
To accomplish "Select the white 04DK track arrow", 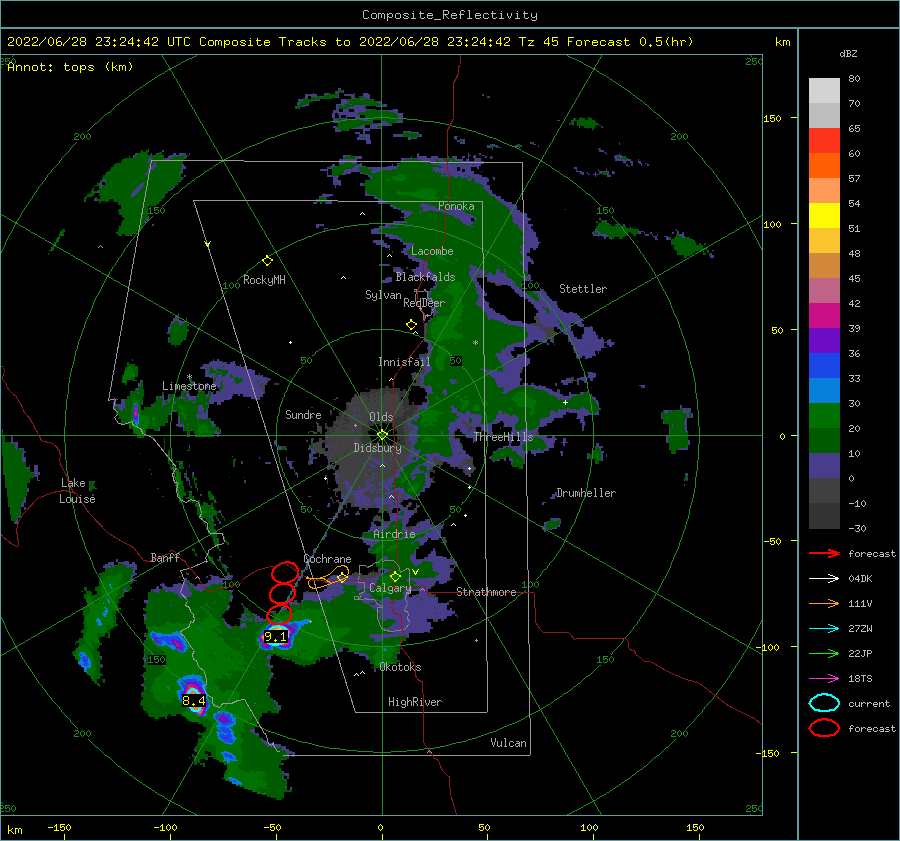I will point(824,579).
